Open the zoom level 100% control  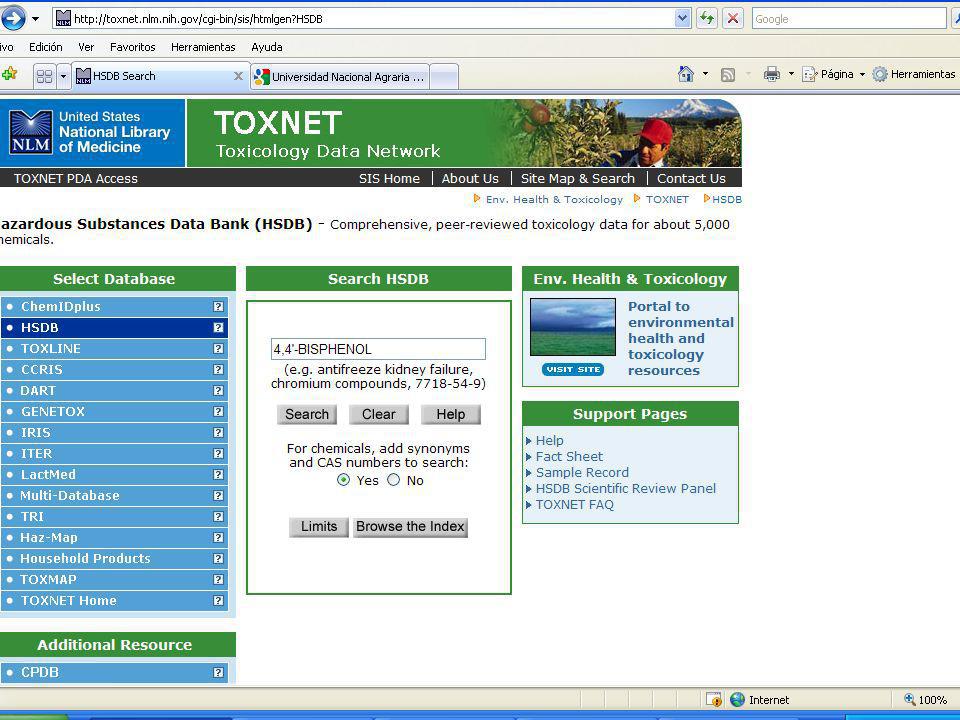(926, 700)
